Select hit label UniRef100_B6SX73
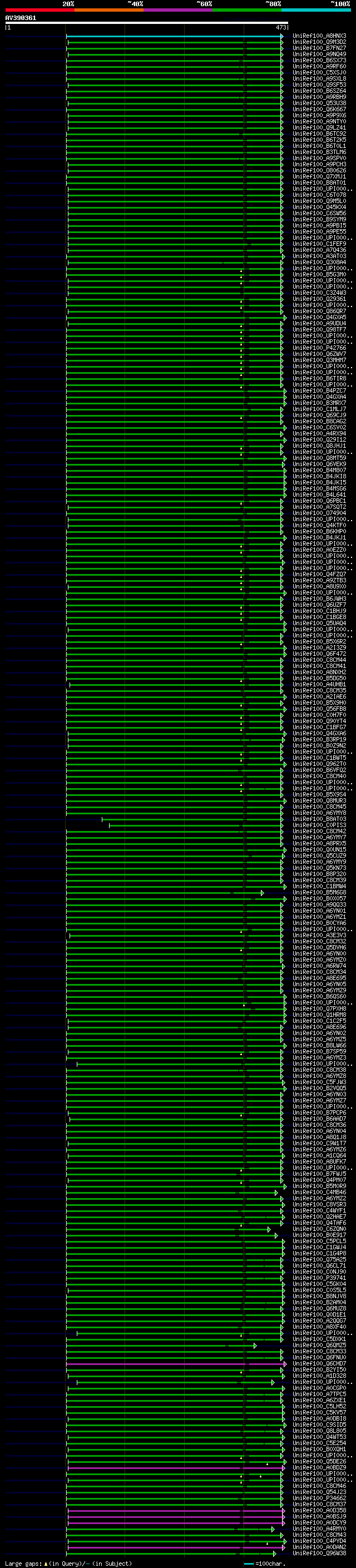 click(x=319, y=60)
